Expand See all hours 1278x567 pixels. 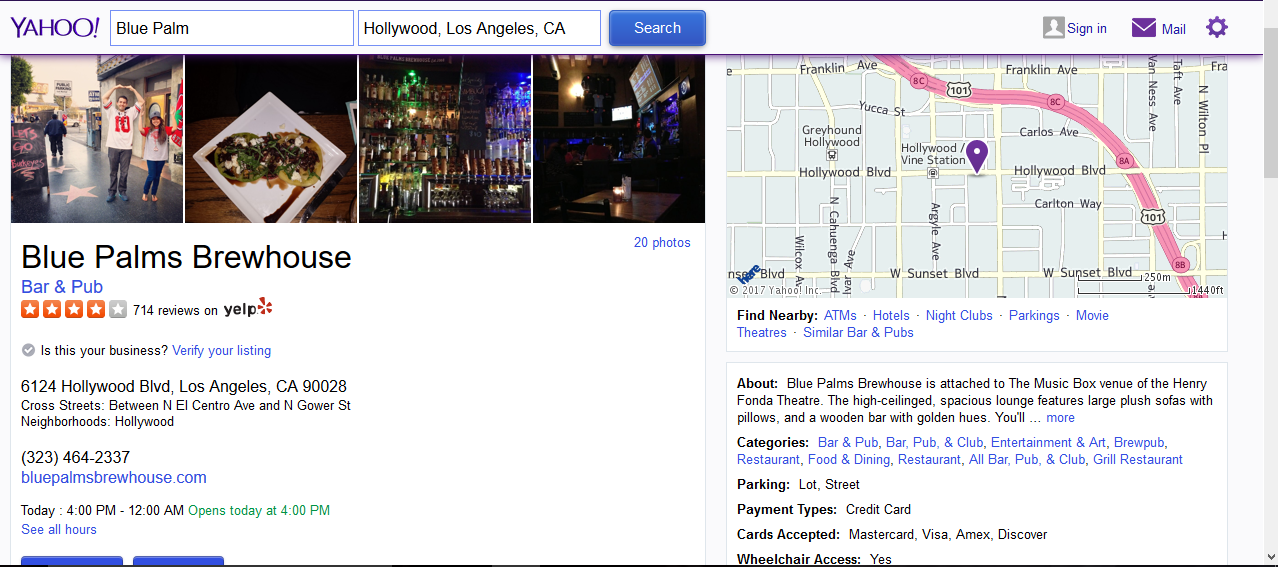(59, 530)
